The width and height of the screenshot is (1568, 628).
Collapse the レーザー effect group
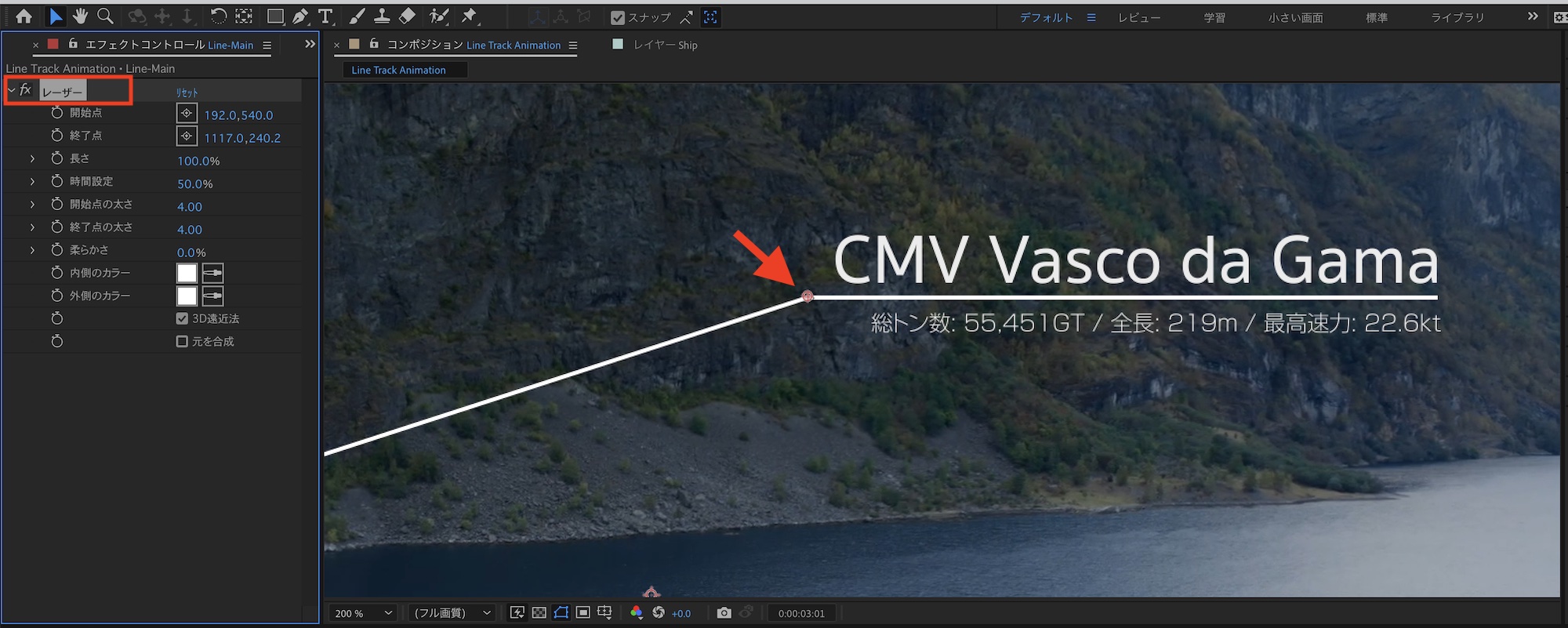[x=11, y=91]
